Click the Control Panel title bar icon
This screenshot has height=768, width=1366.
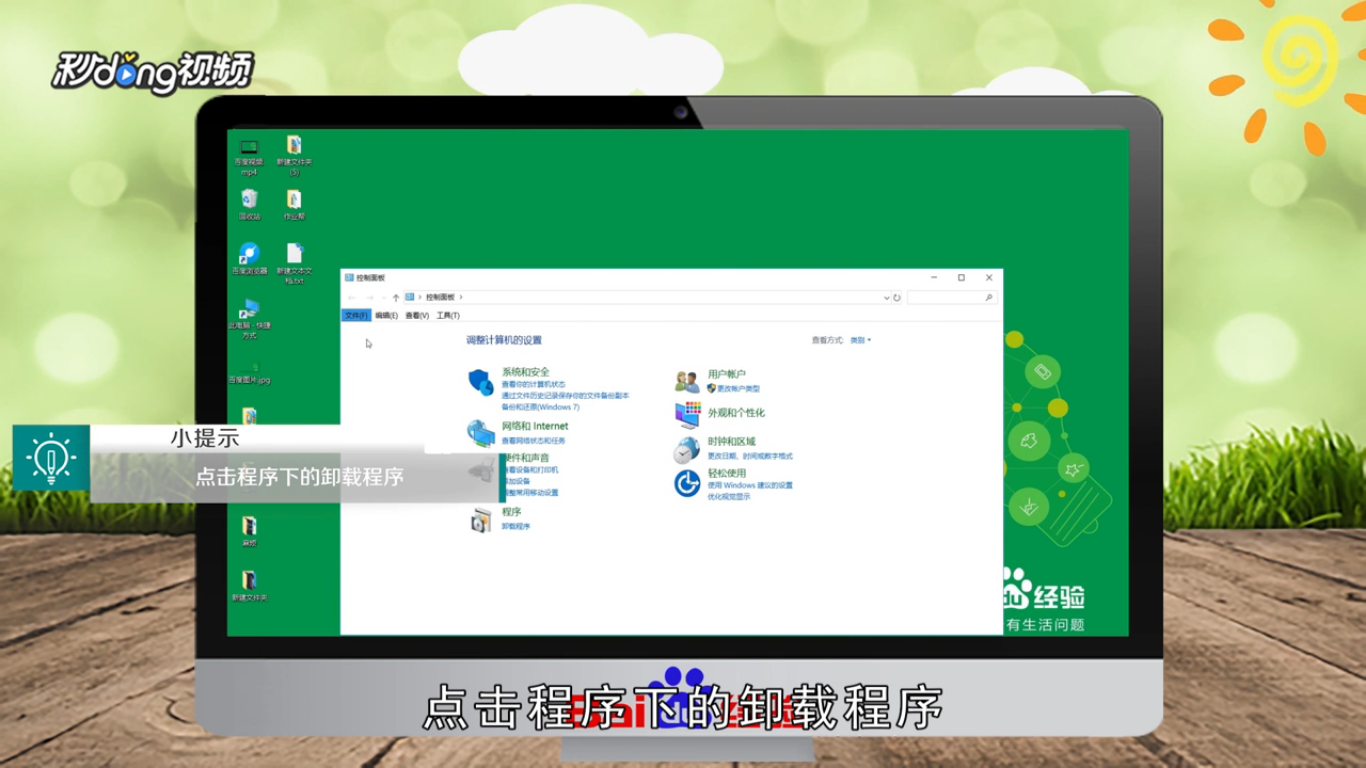coord(349,277)
